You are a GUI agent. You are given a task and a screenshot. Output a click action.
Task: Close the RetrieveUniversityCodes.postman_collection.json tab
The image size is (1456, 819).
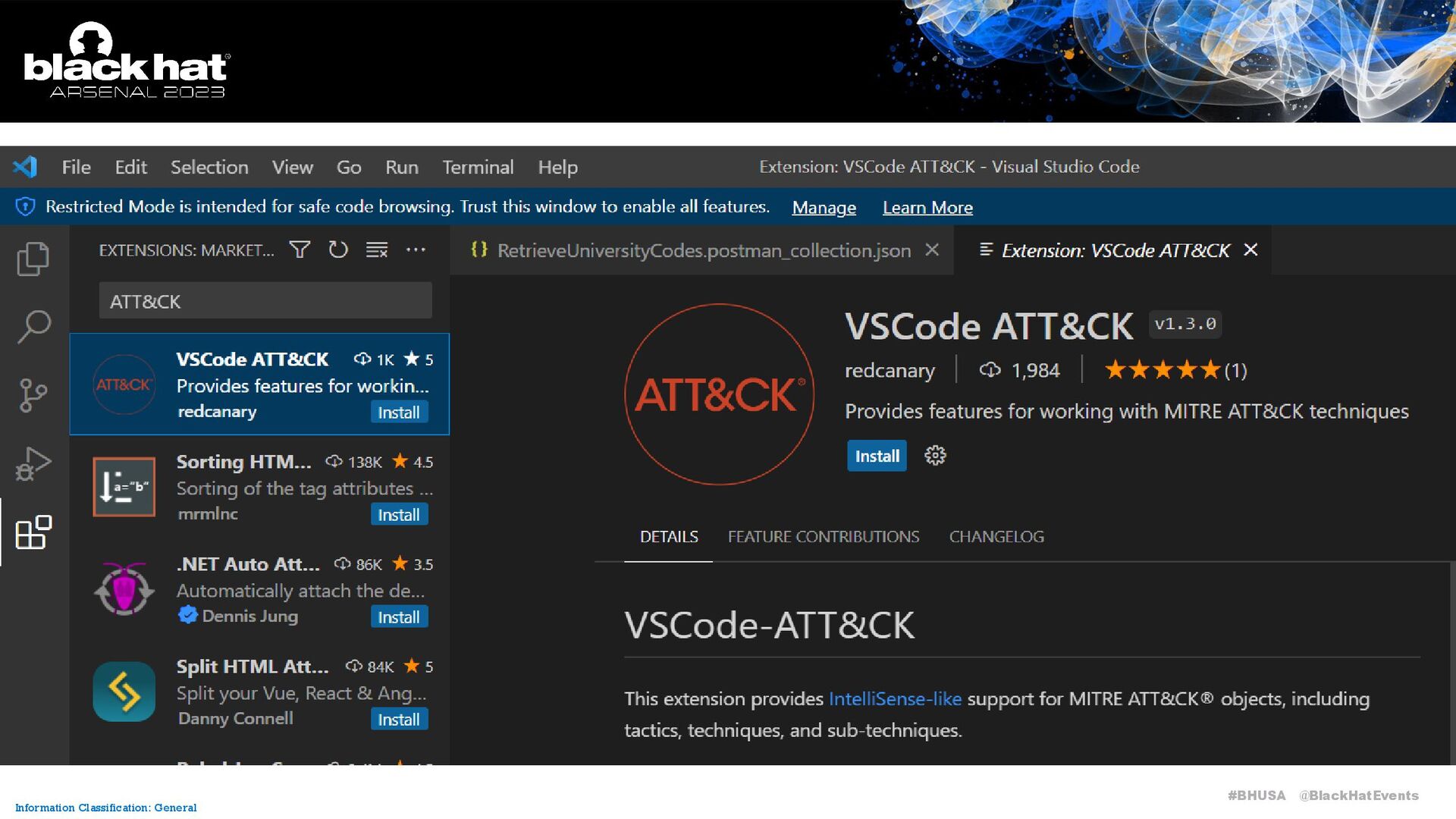pyautogui.click(x=932, y=249)
